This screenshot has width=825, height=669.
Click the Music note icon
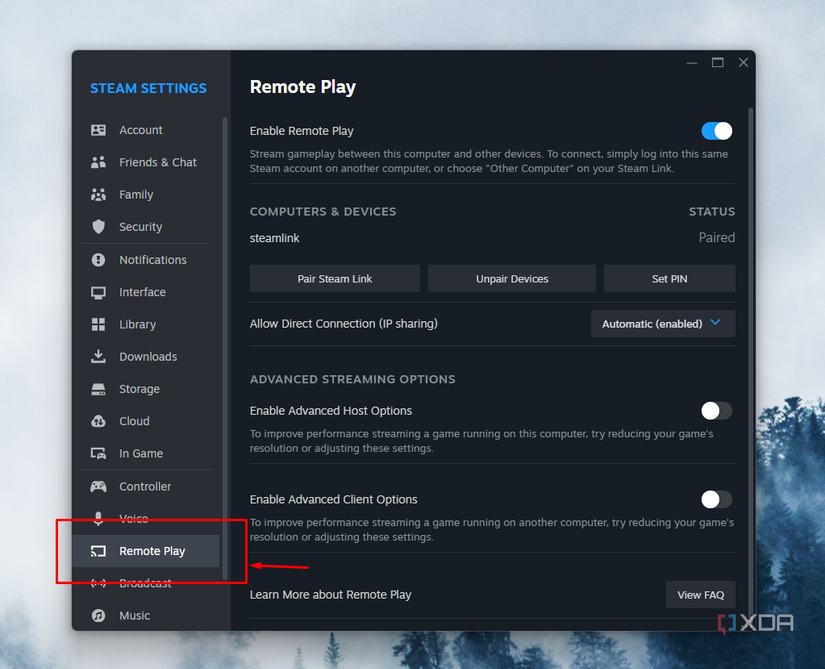[98, 615]
